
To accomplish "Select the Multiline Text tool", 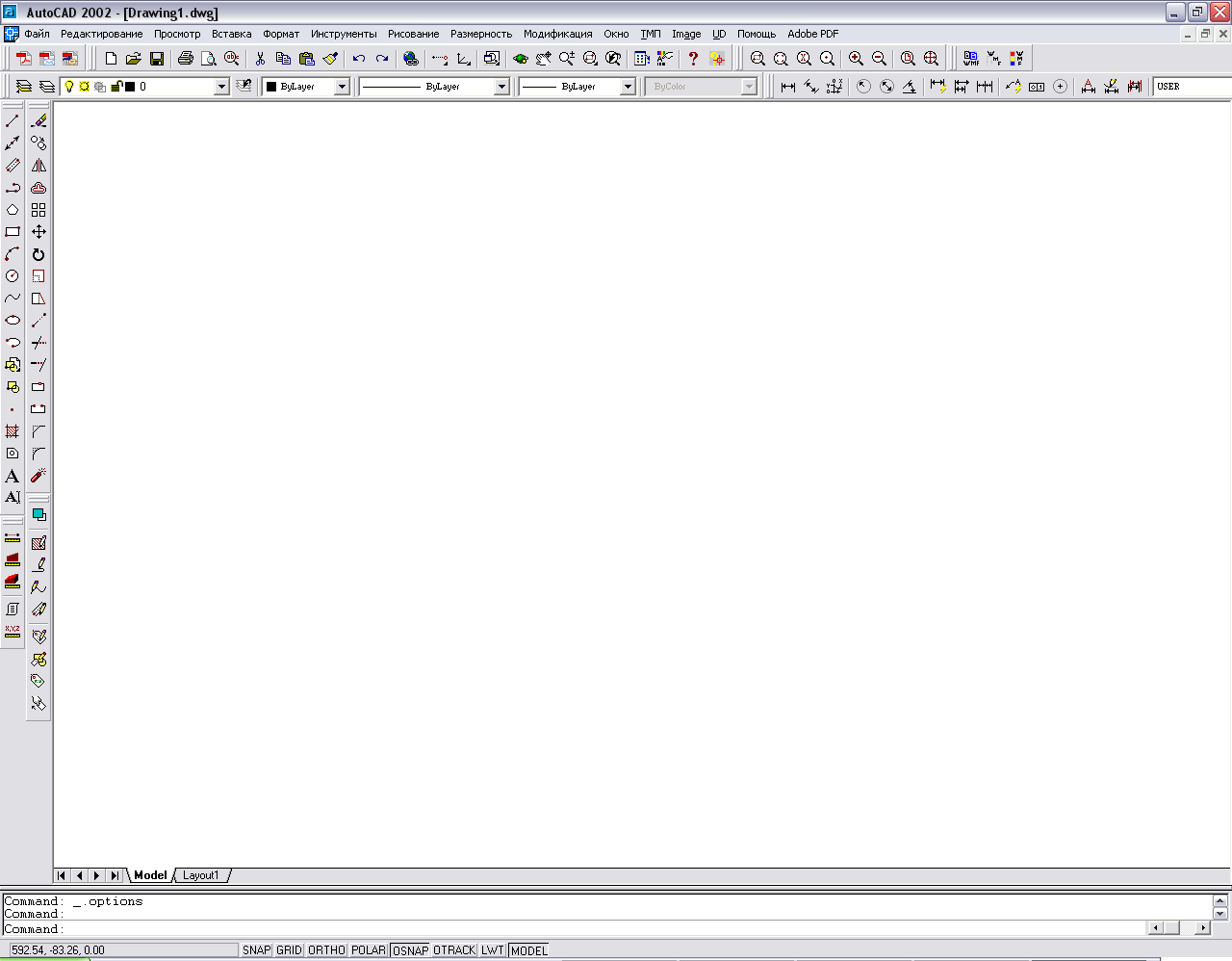I will [13, 476].
